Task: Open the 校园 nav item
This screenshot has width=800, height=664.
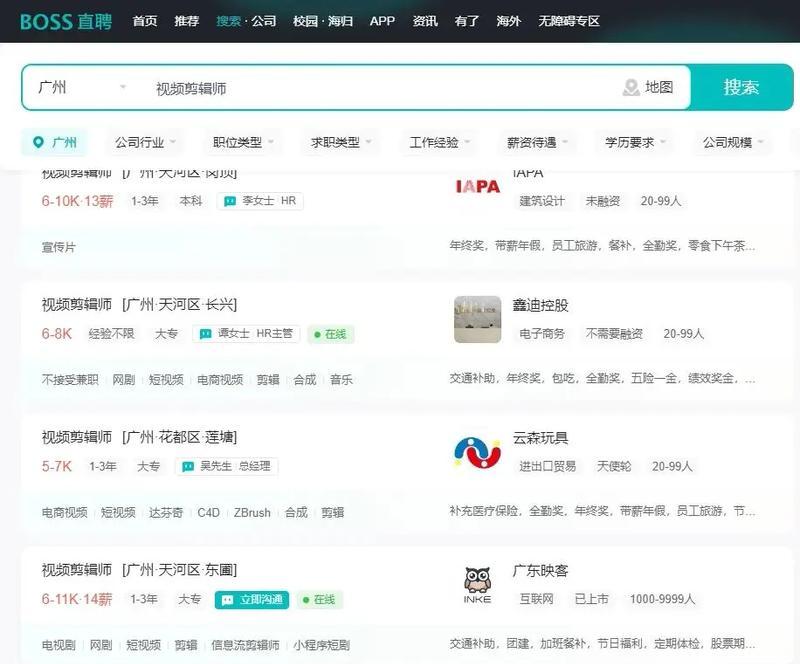Action: (305, 21)
